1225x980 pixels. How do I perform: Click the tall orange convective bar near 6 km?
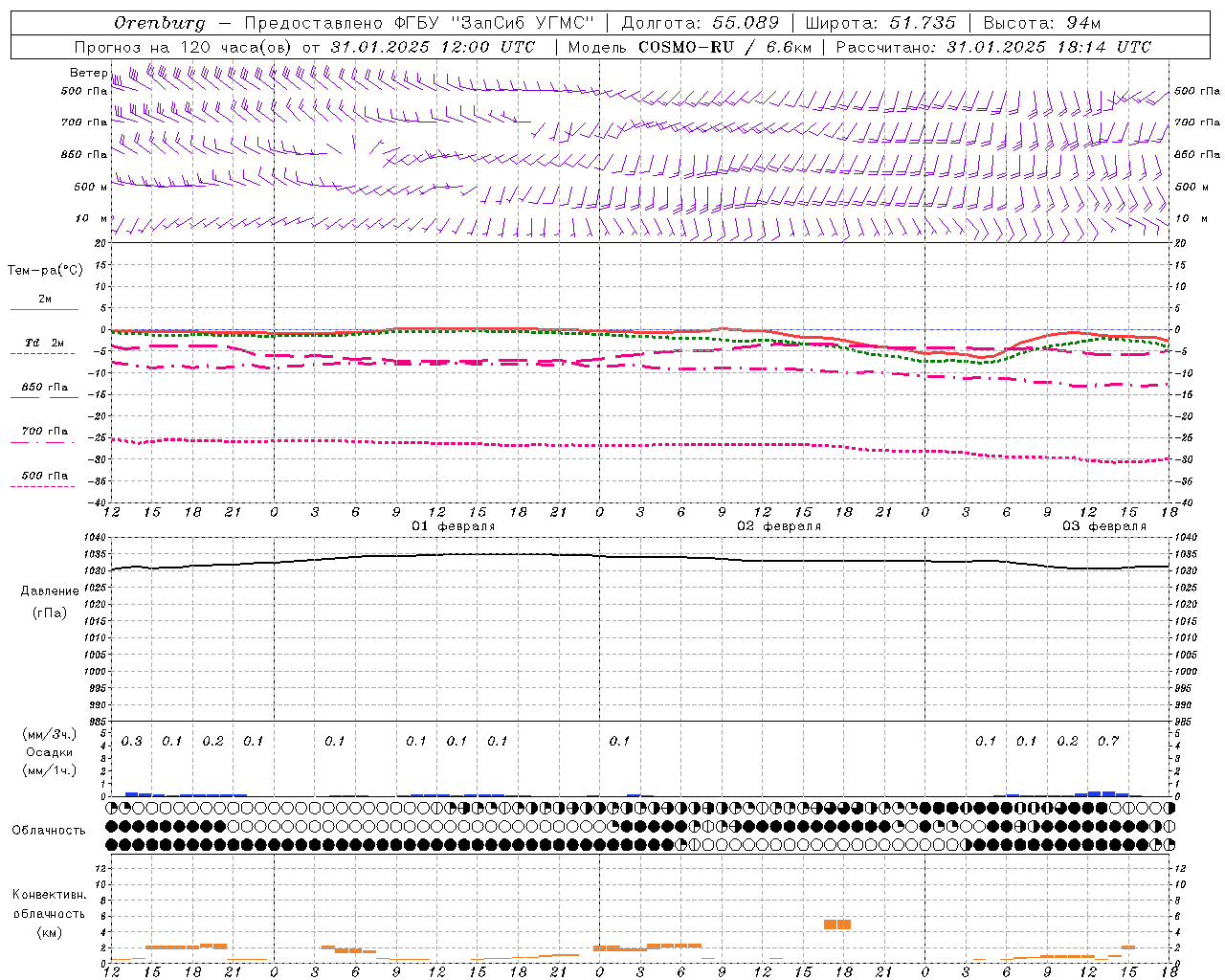click(837, 924)
